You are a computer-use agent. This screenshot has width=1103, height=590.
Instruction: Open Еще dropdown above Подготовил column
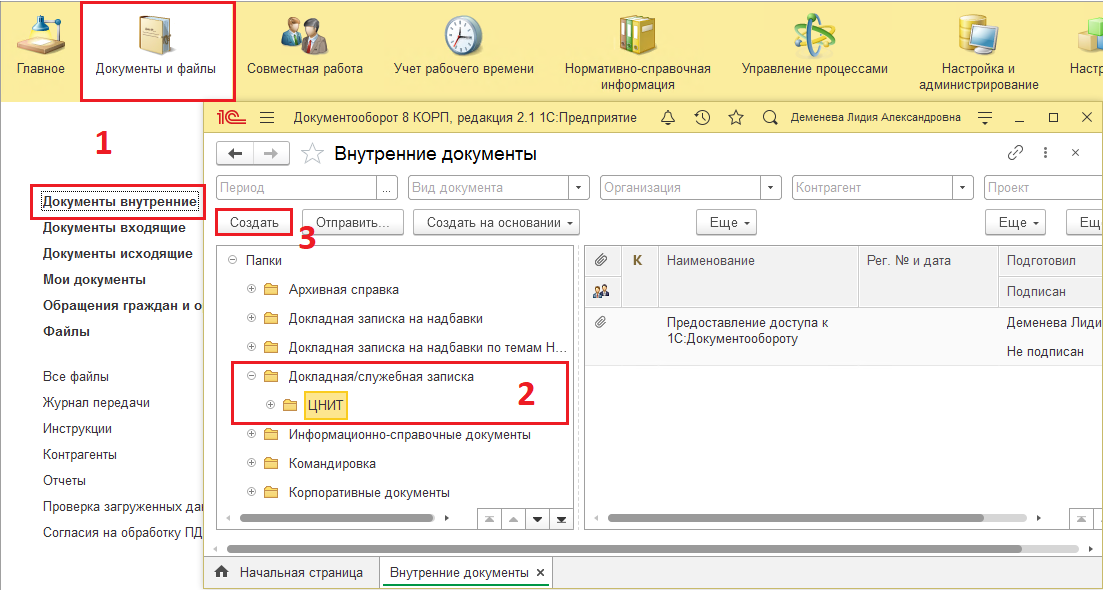click(x=1015, y=222)
